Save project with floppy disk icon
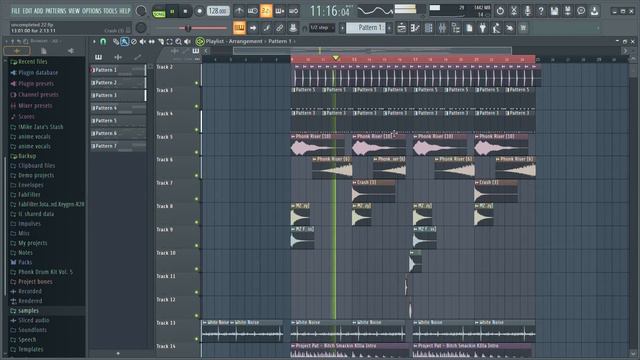 click(554, 11)
